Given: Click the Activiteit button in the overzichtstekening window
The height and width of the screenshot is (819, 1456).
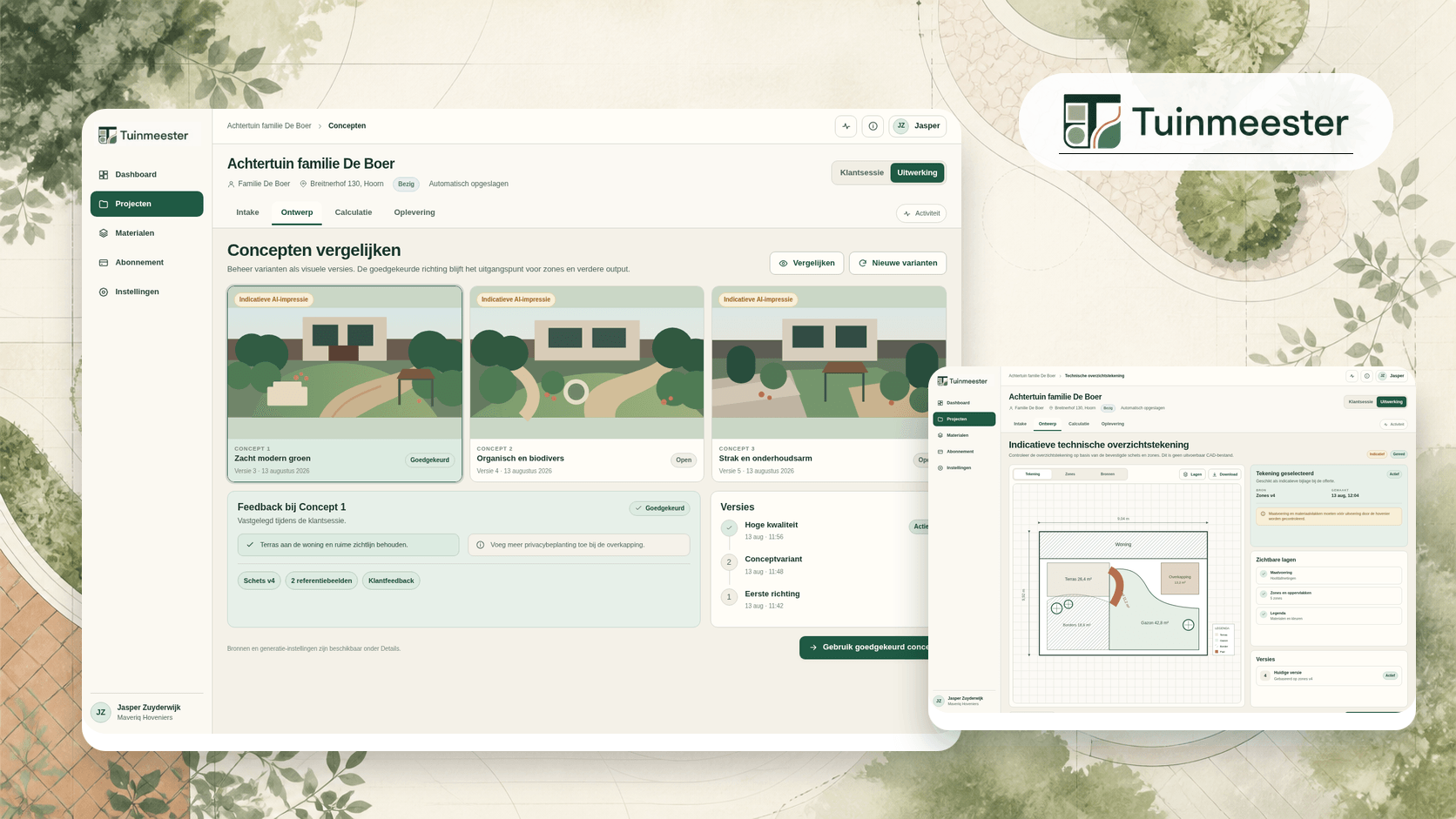Looking at the screenshot, I should point(1394,425).
